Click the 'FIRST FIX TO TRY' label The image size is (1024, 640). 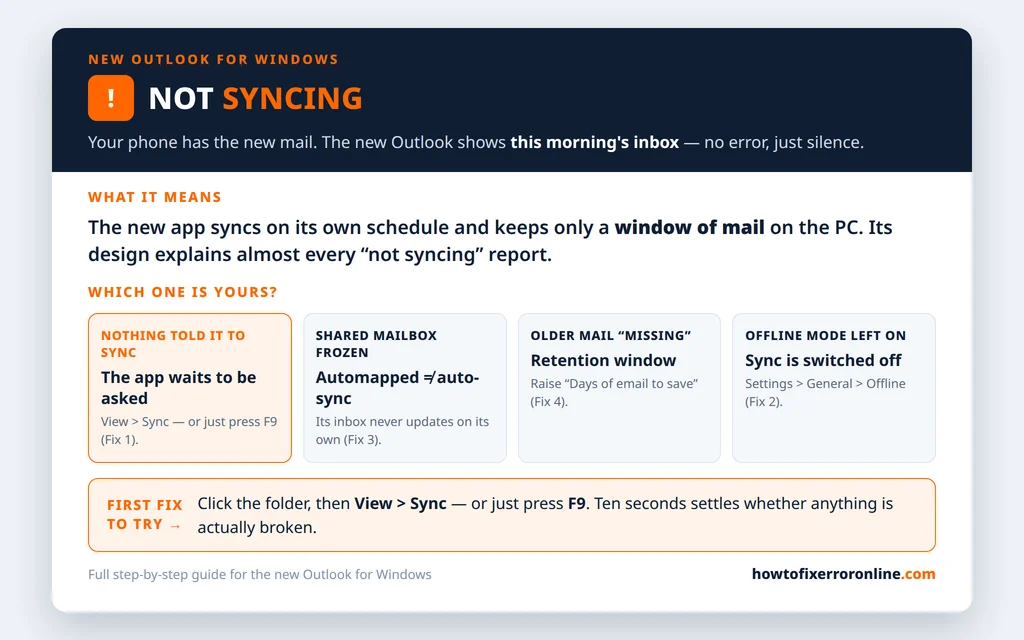click(x=144, y=515)
